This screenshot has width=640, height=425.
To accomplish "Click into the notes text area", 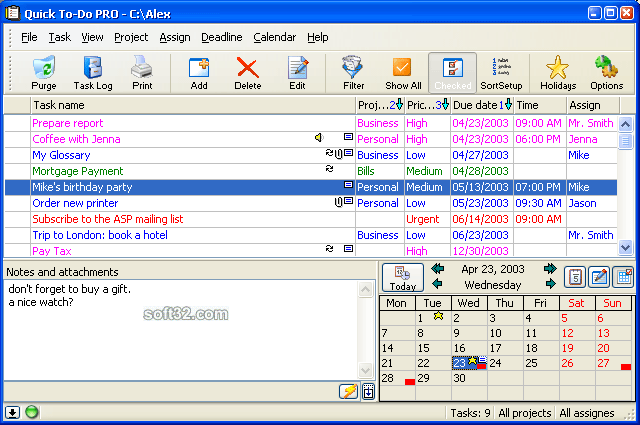I will [x=181, y=330].
